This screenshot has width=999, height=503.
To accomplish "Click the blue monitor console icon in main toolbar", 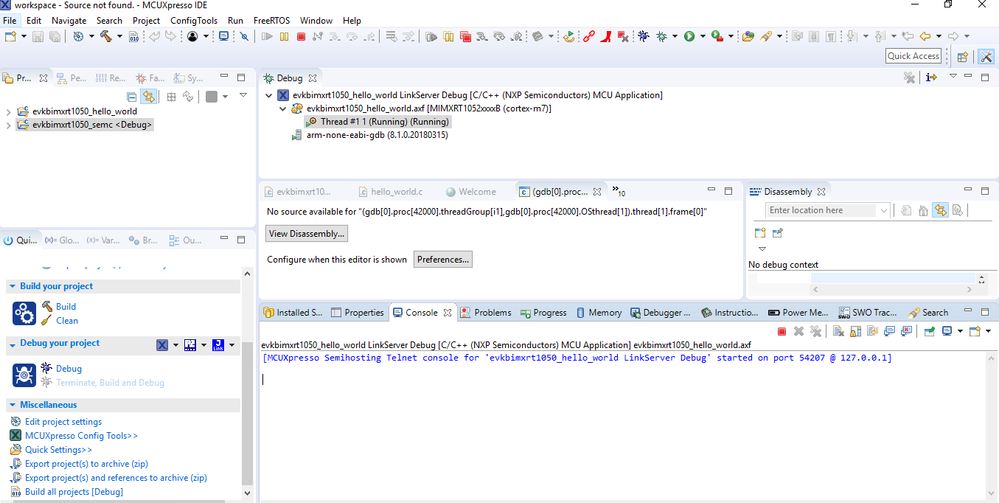I will pos(224,36).
